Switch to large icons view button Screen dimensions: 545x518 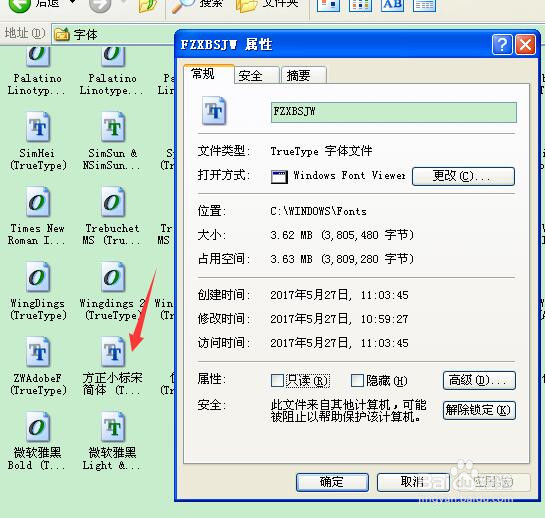328,5
